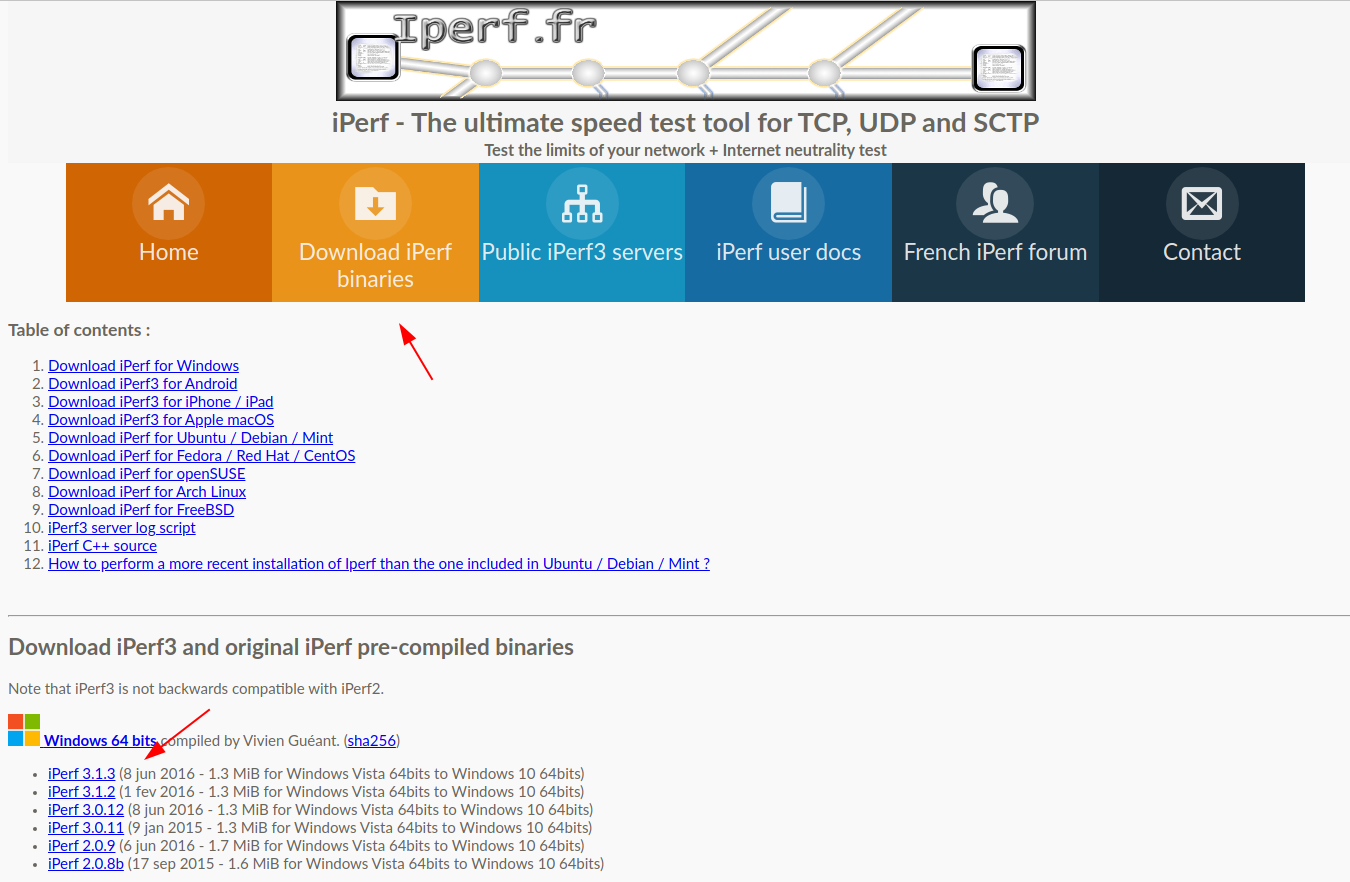Open Download iPerf for FreeBSD link
The width and height of the screenshot is (1350, 882).
point(141,510)
